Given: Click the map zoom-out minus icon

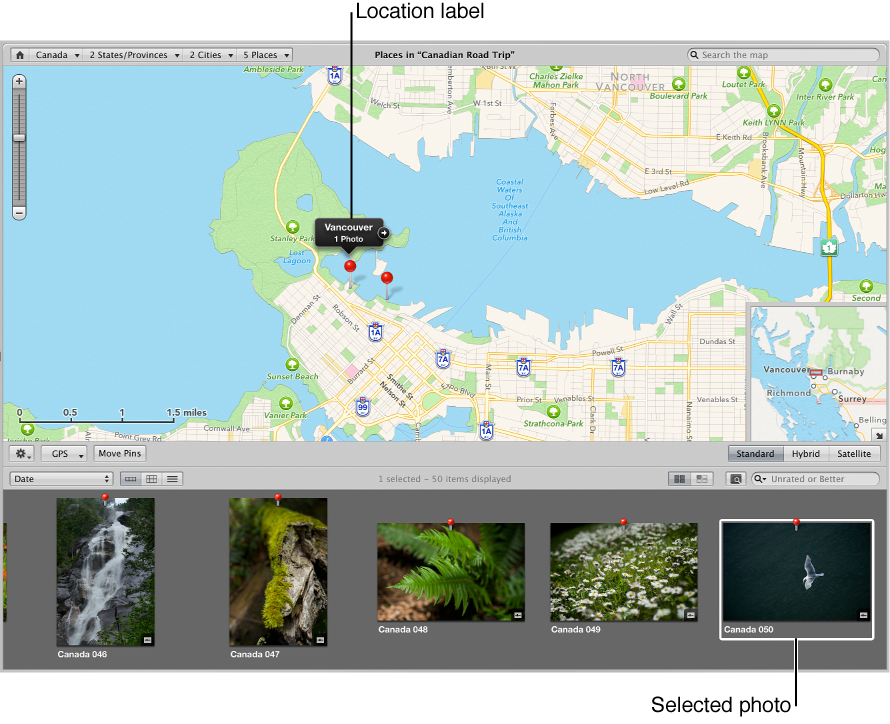Looking at the screenshot, I should (x=18, y=213).
